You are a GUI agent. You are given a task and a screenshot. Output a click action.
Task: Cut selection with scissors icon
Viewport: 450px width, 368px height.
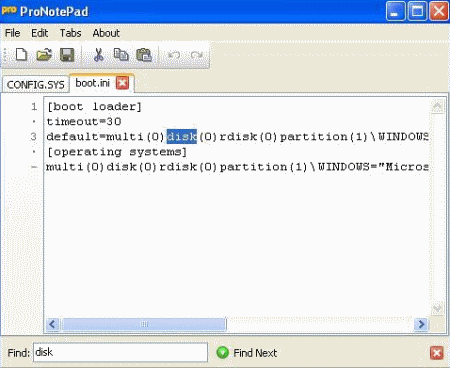click(x=98, y=55)
